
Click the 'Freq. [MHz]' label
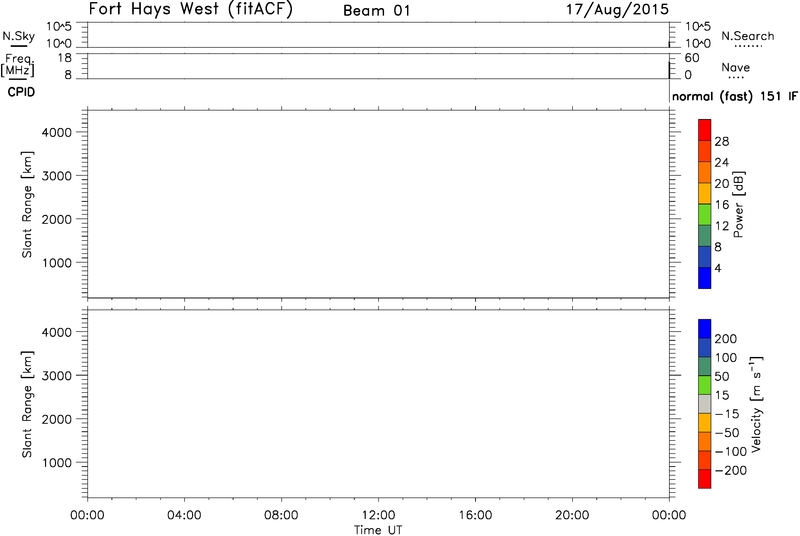pos(18,65)
